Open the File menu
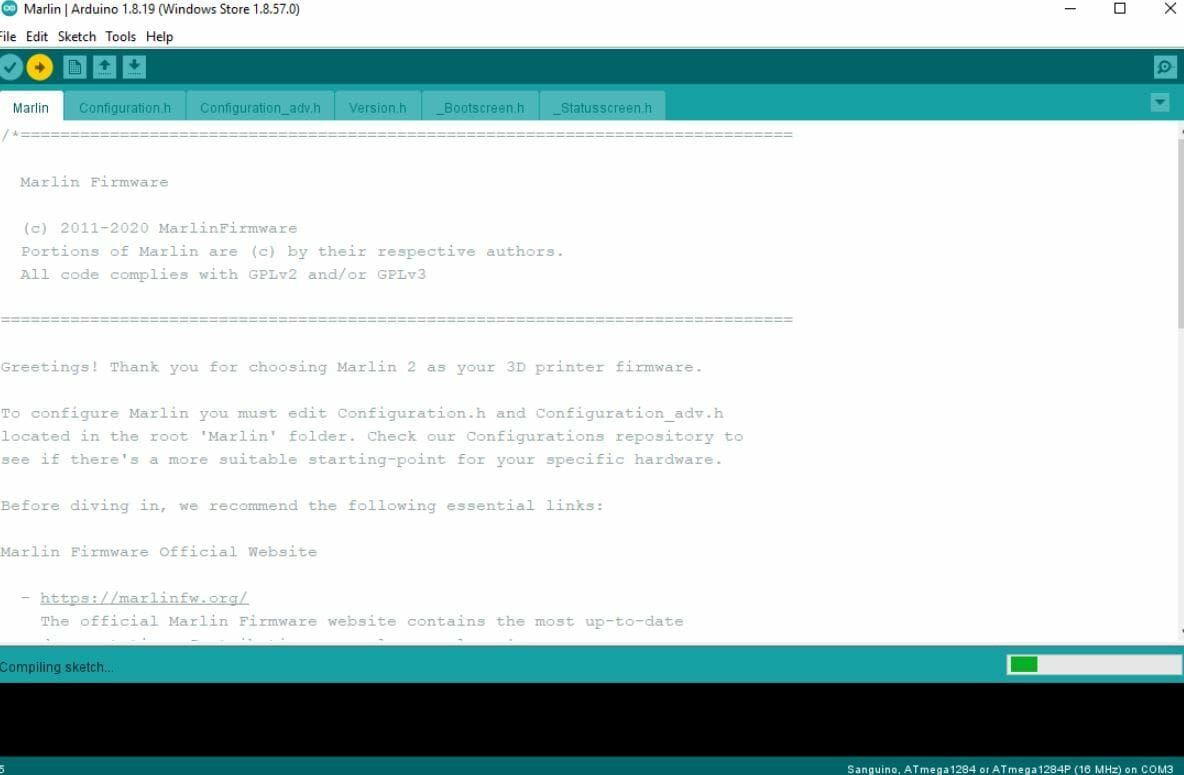The width and height of the screenshot is (1184, 775). (x=8, y=36)
